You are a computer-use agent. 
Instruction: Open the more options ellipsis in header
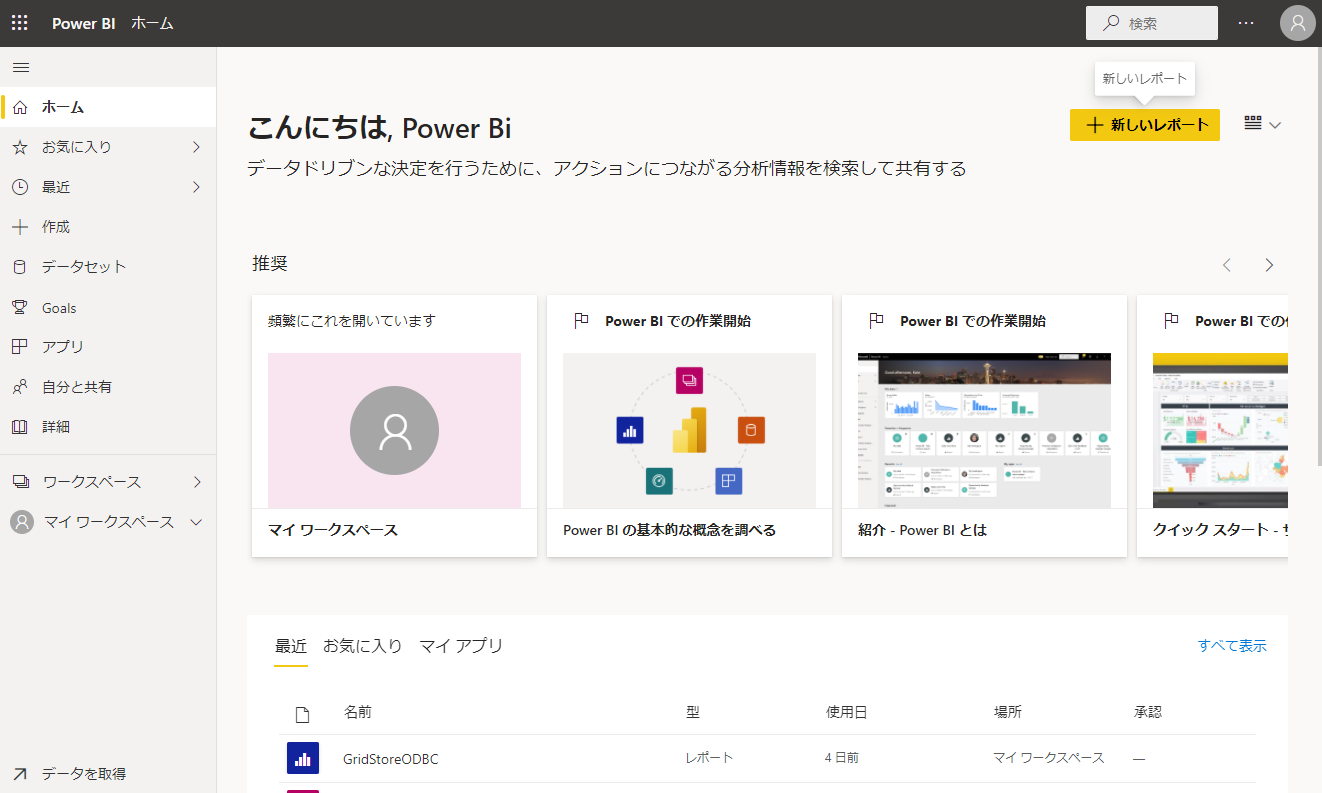point(1245,23)
